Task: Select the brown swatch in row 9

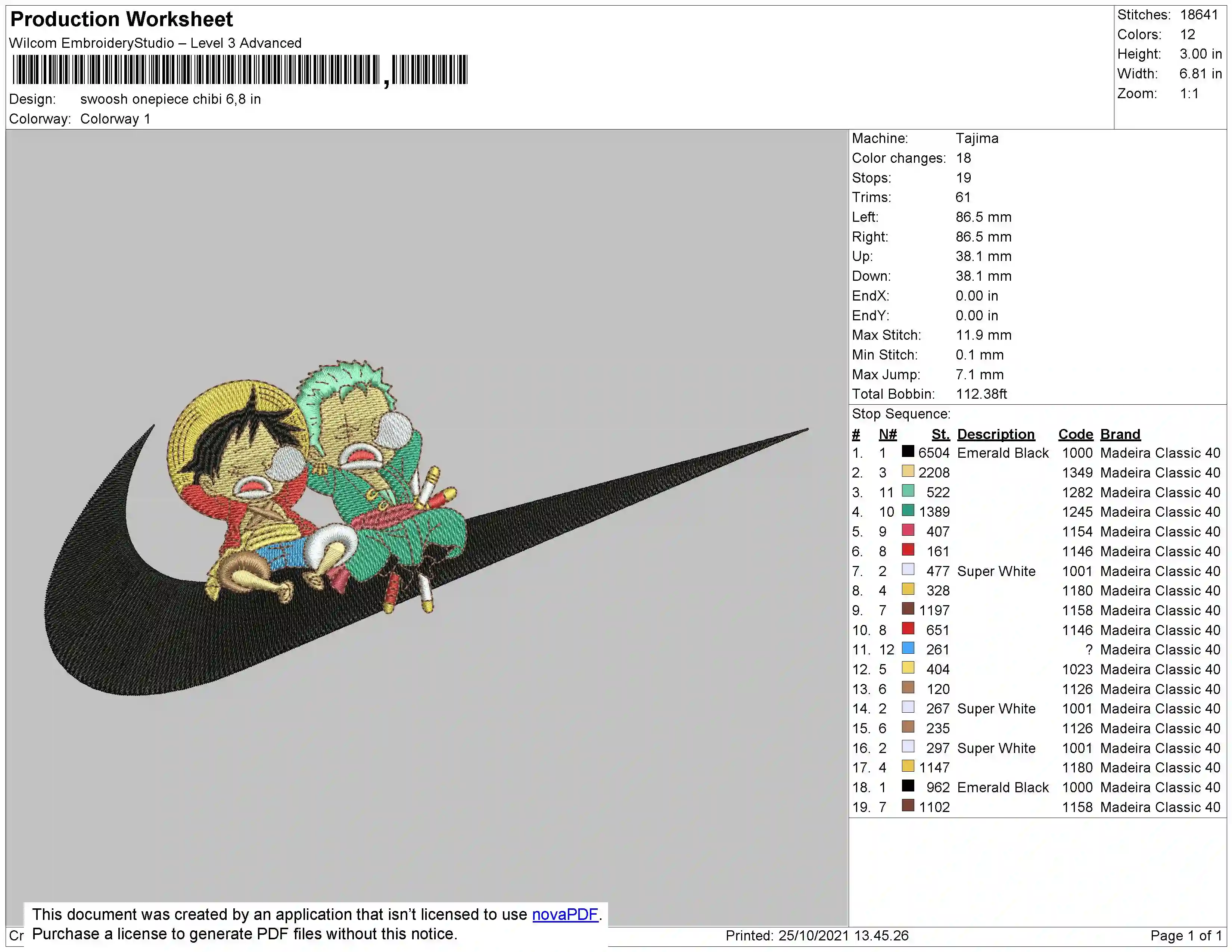Action: [x=908, y=609]
